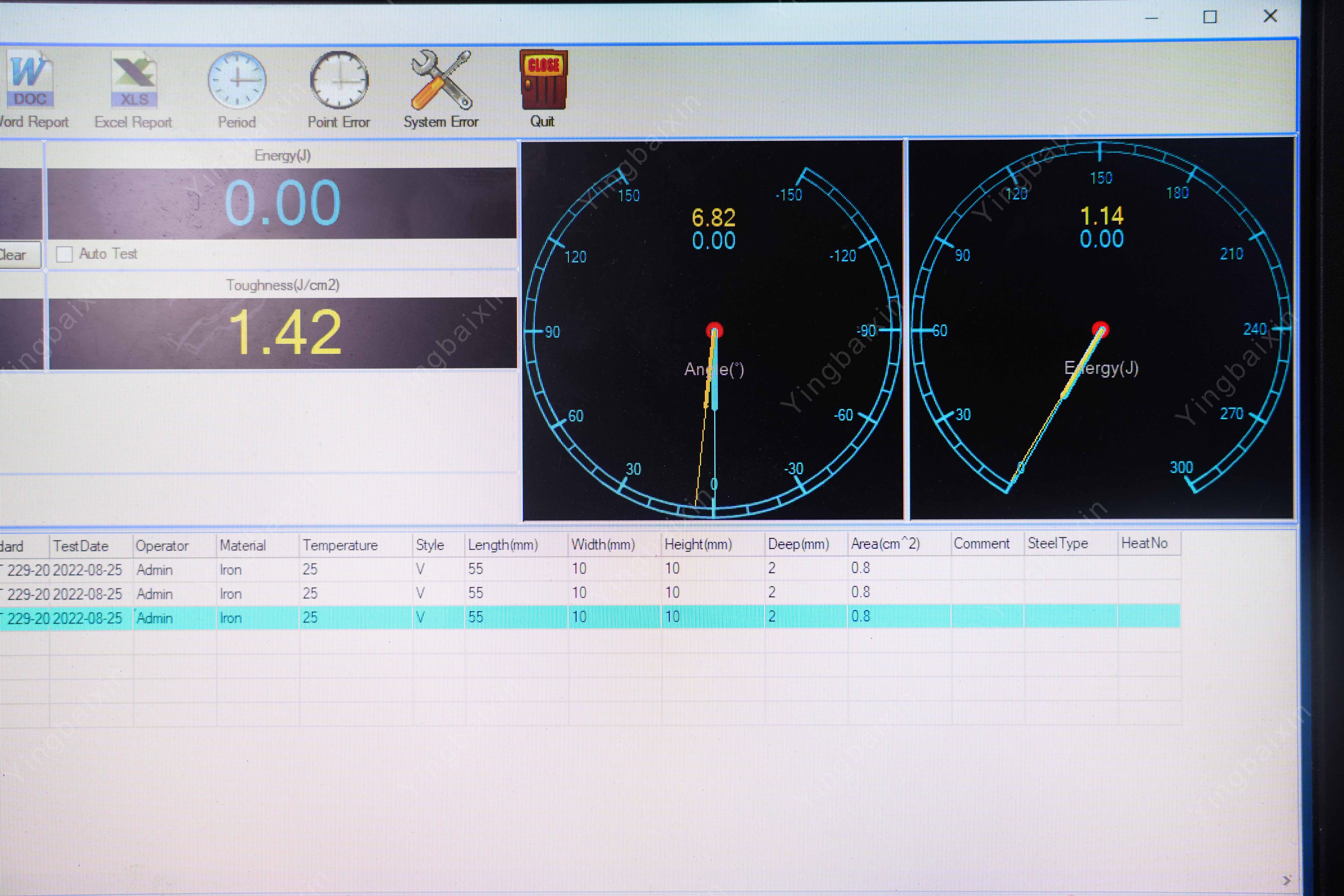This screenshot has width=1344, height=896.
Task: Click the Material column header
Action: click(x=258, y=546)
